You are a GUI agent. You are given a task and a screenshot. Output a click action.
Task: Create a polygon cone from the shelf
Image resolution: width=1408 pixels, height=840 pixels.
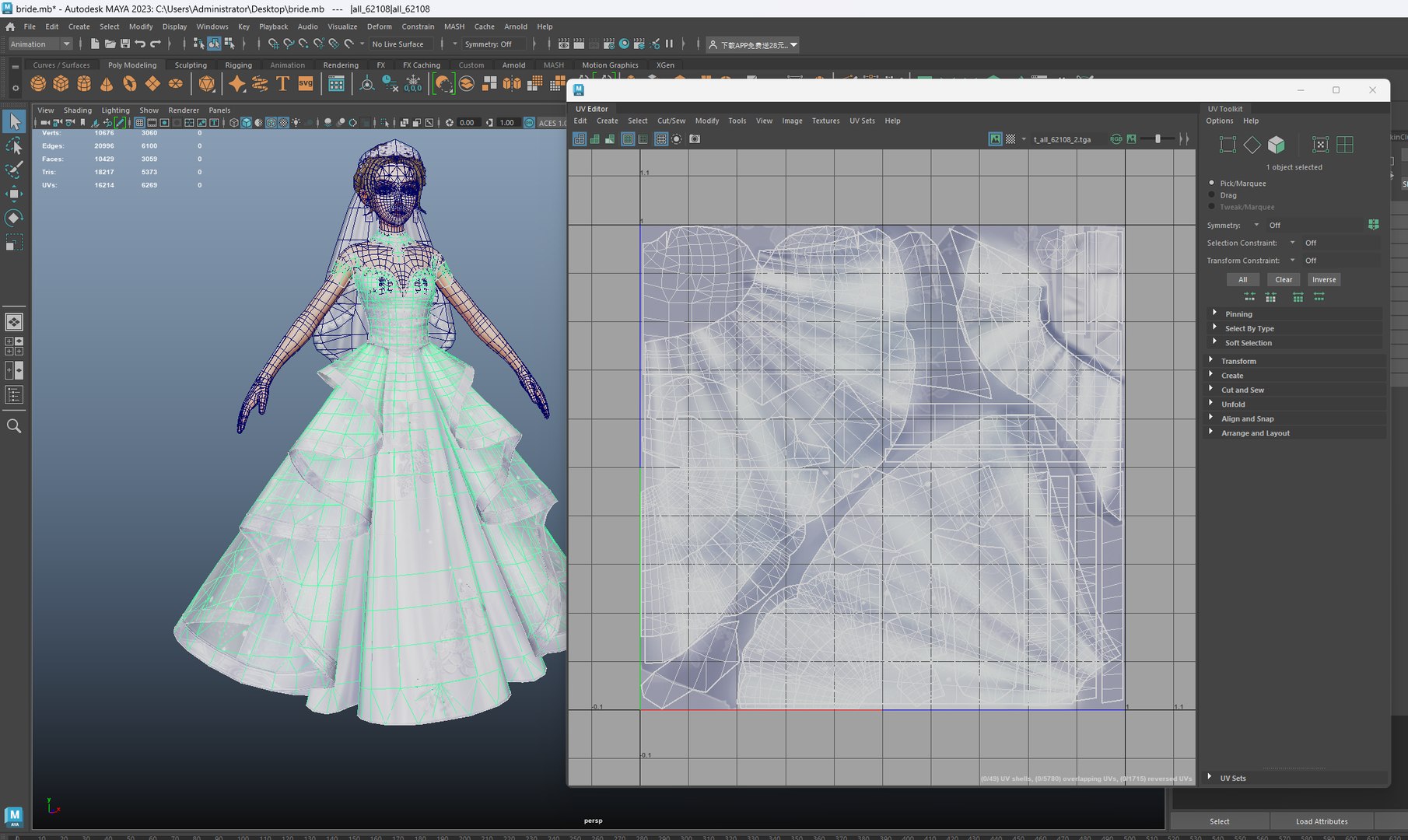click(x=107, y=83)
